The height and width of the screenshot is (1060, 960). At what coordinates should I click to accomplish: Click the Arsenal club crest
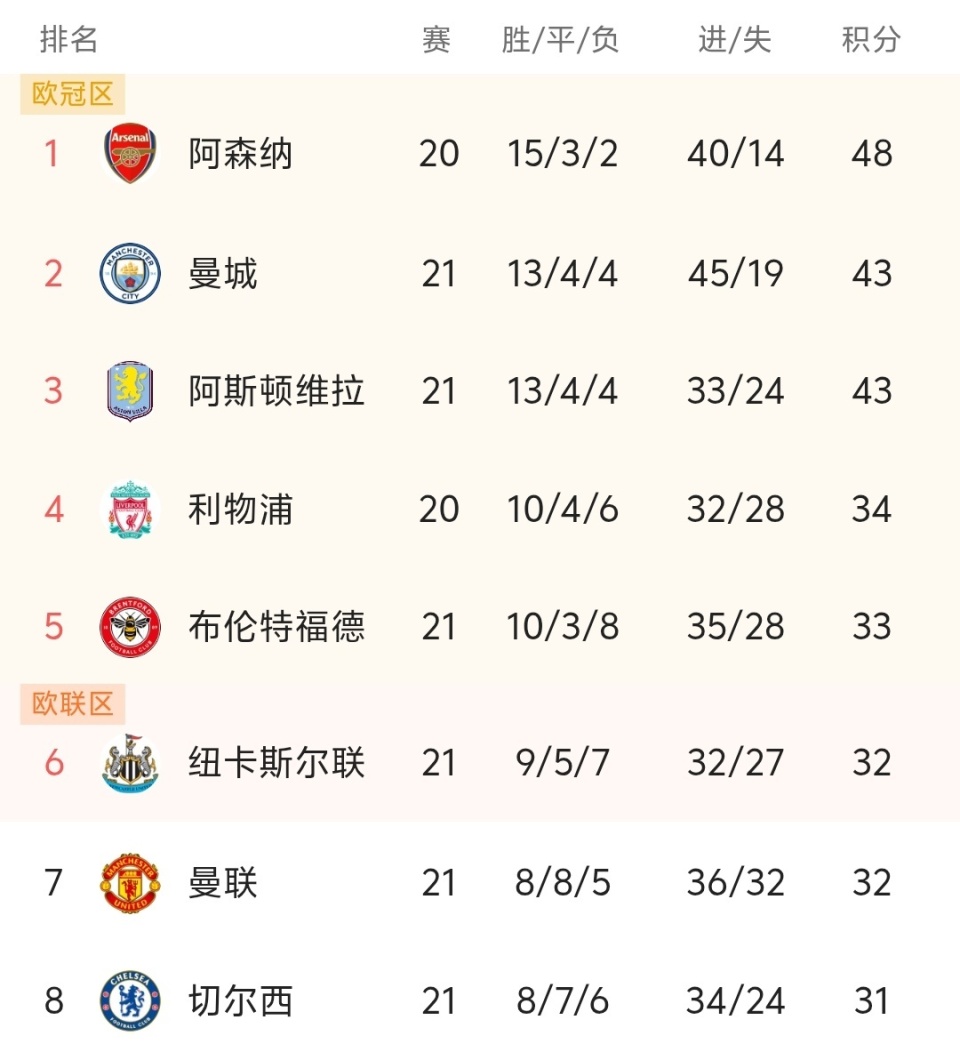point(130,154)
